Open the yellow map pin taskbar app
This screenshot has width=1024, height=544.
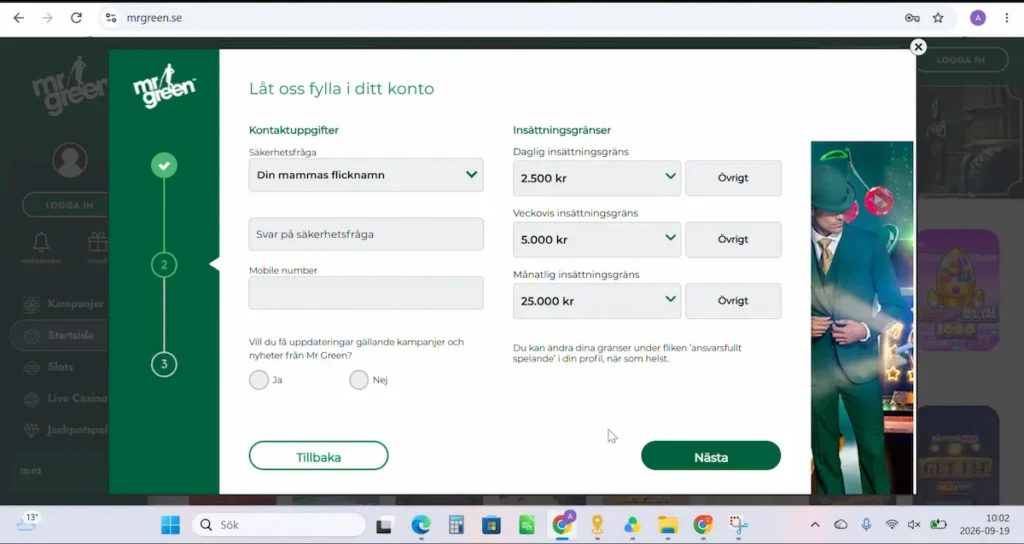coord(597,525)
